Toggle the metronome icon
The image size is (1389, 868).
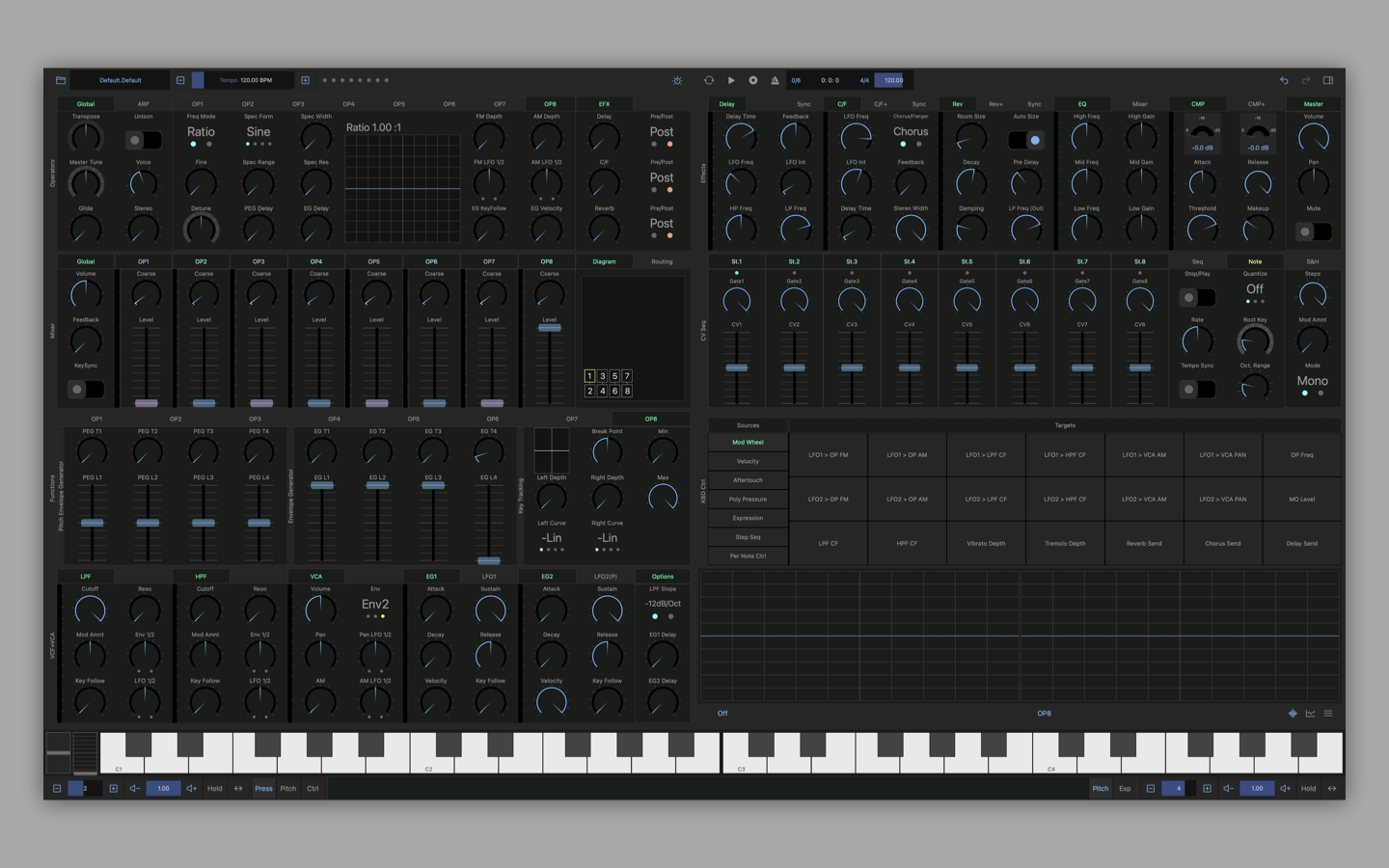coord(775,80)
